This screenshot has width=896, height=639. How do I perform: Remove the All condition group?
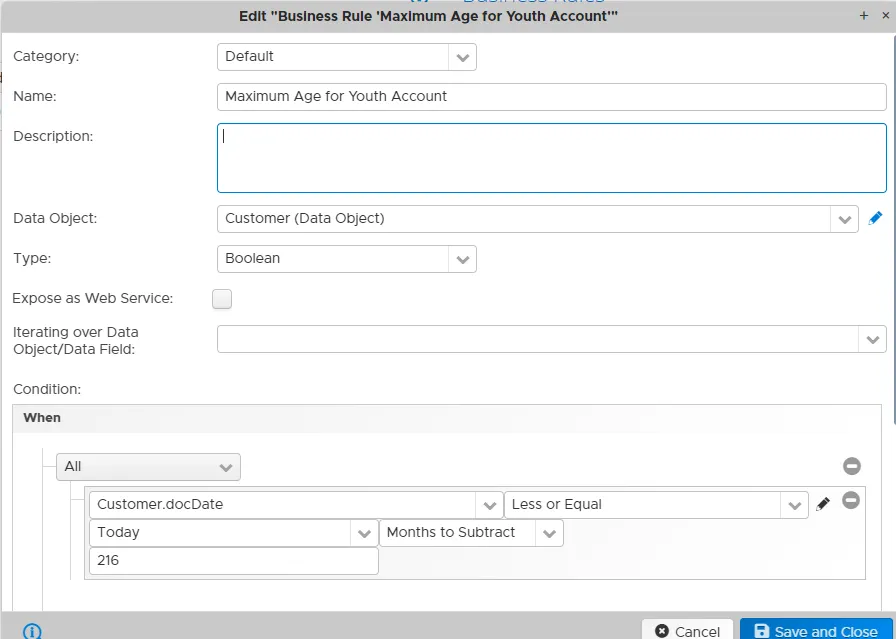click(851, 466)
